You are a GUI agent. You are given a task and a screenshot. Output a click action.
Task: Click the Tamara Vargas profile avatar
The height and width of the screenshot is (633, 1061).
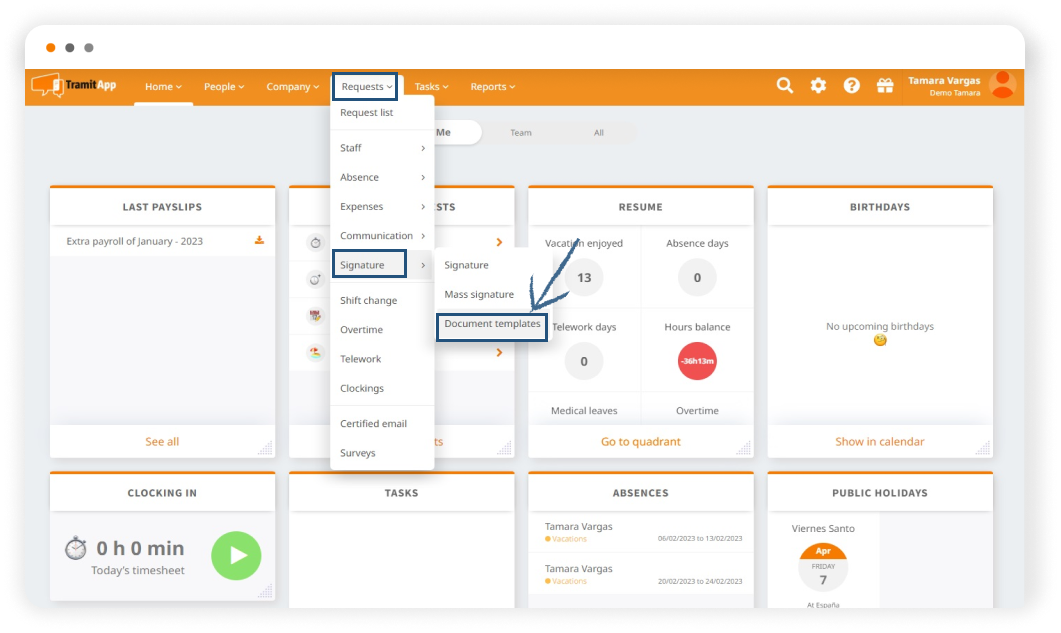point(1001,86)
